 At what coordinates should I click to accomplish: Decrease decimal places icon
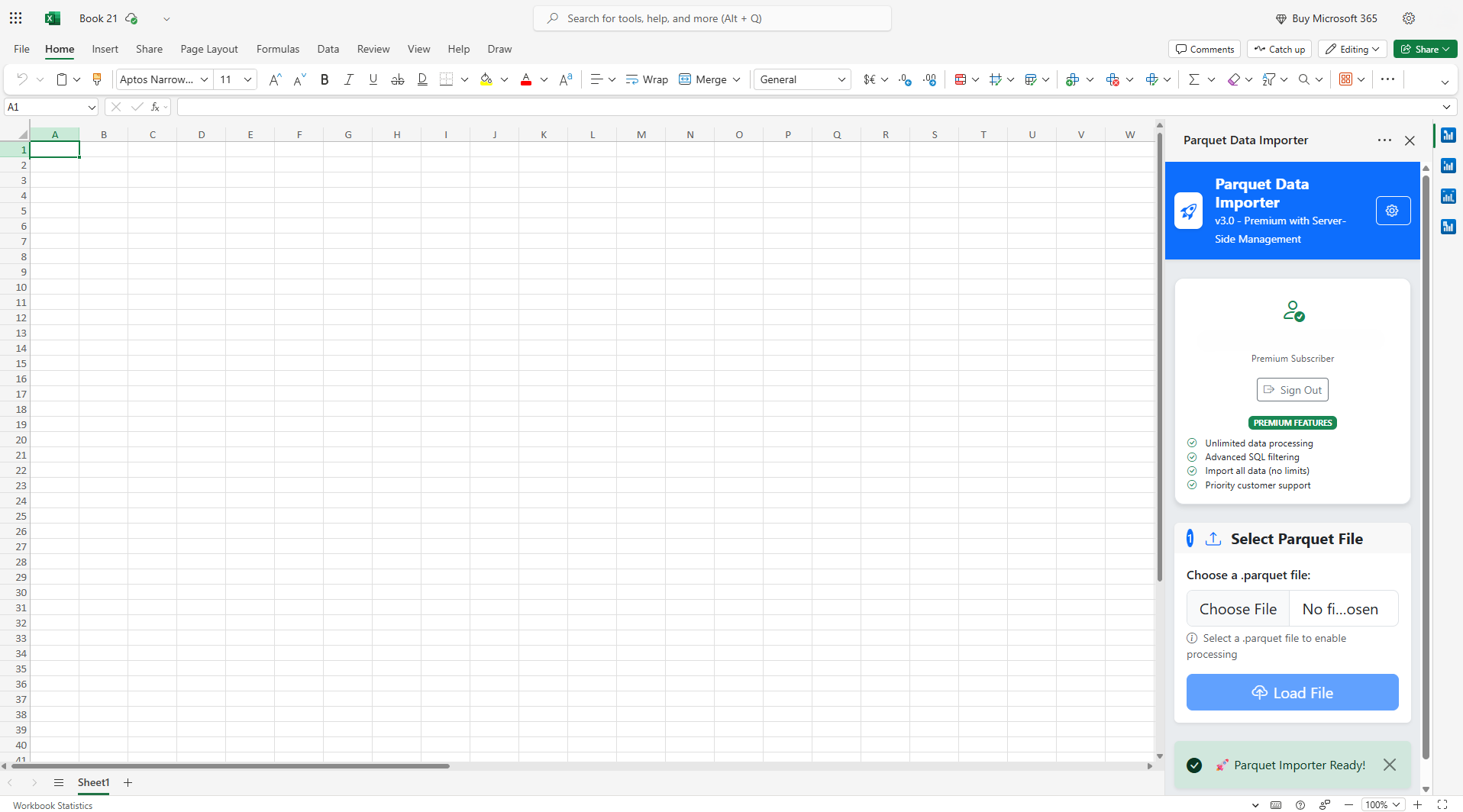click(905, 79)
